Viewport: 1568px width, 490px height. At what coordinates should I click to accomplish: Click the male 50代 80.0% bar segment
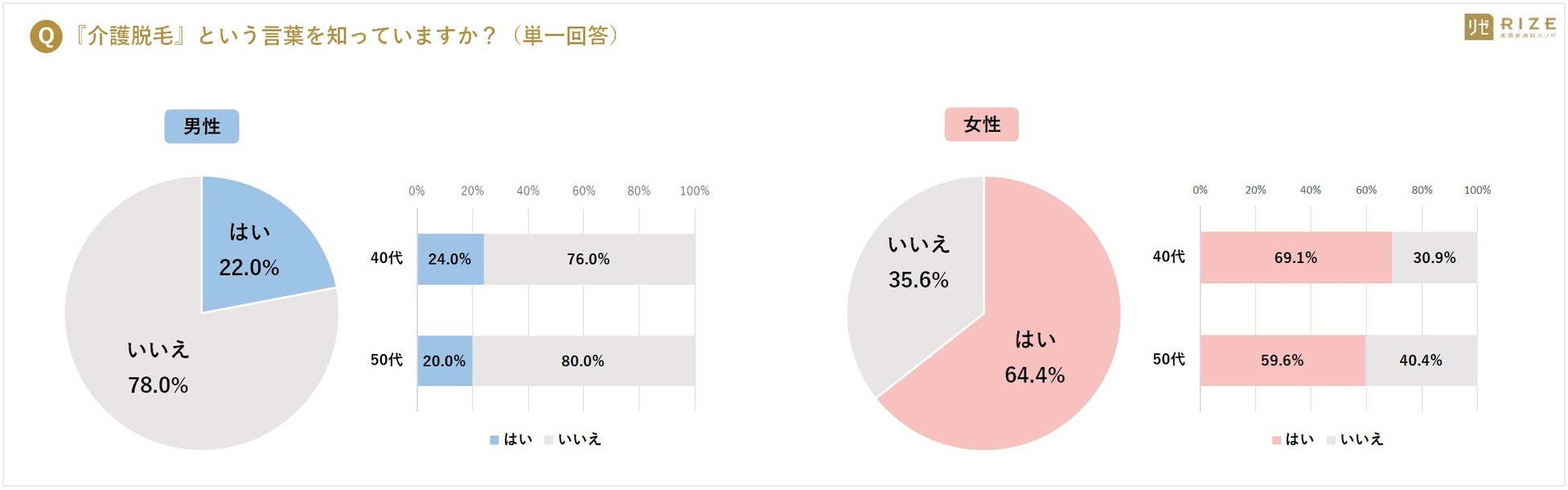[x=583, y=360]
